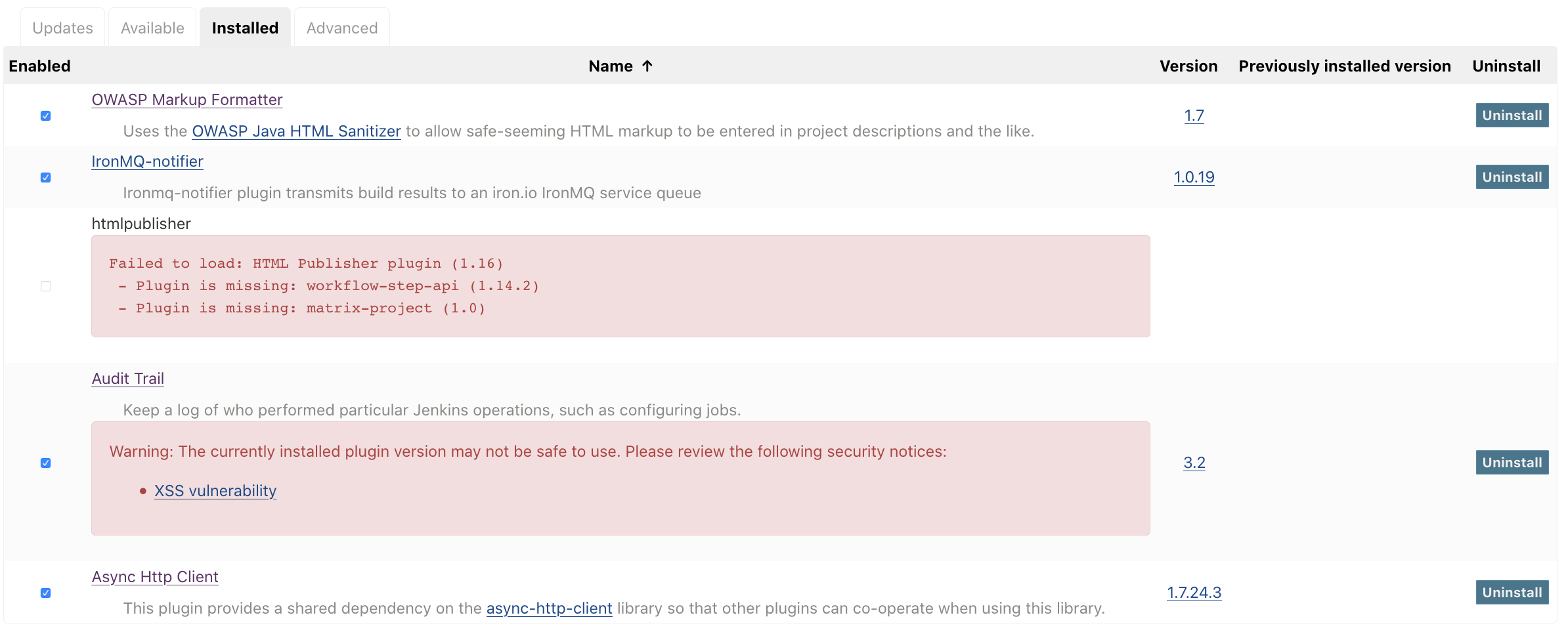Open the Audit Trail plugin link
This screenshot has width=1568, height=632.
tap(128, 379)
